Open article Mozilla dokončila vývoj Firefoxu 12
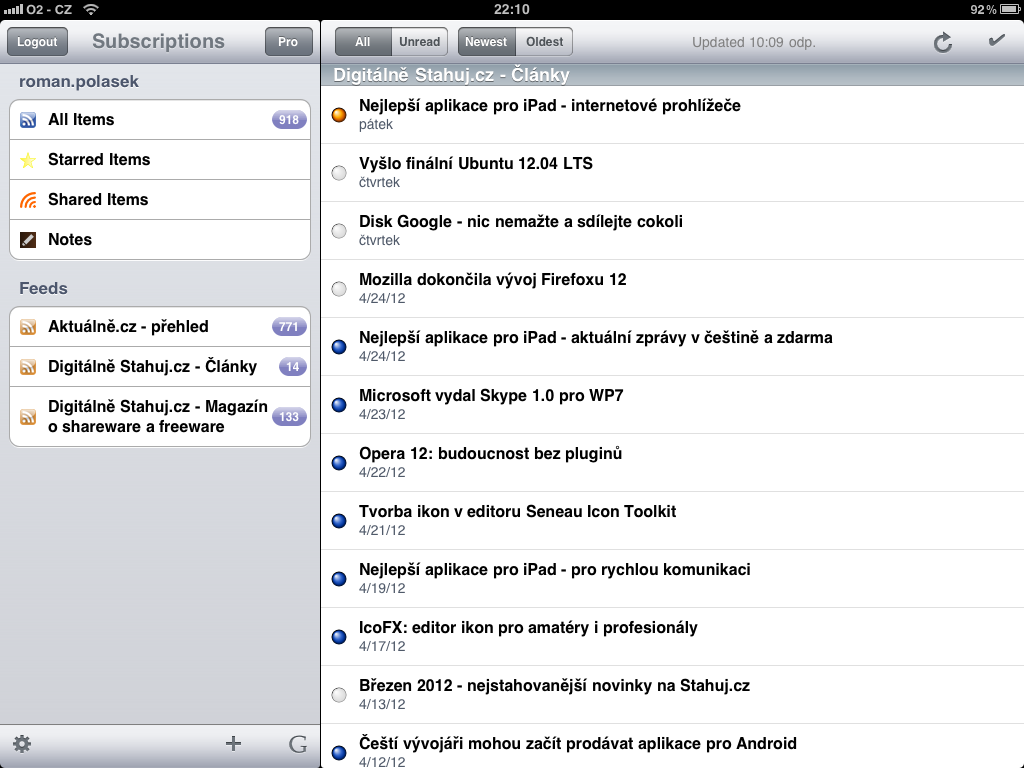1024x768 pixels. pyautogui.click(x=673, y=289)
